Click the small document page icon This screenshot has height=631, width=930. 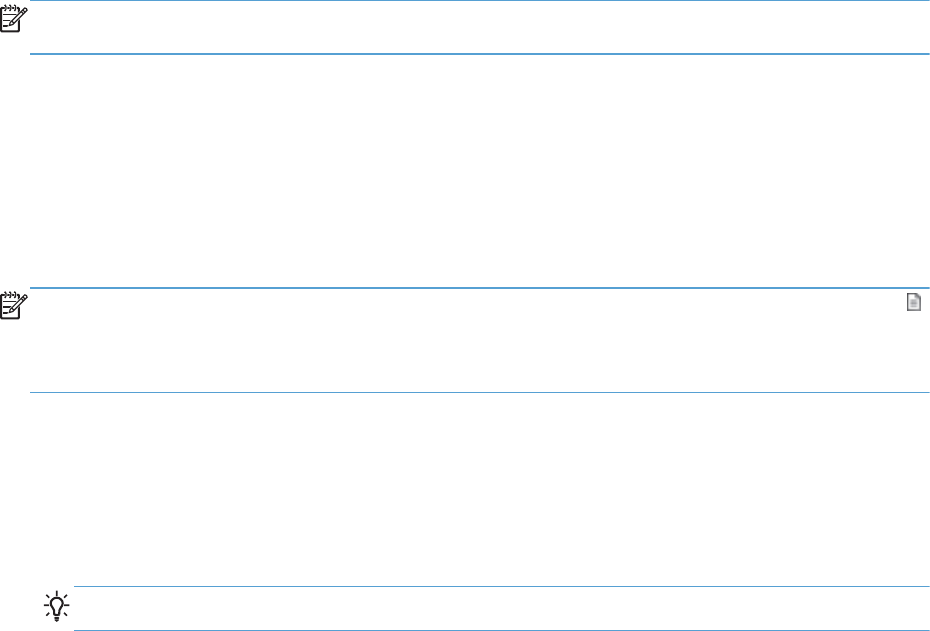[x=913, y=304]
